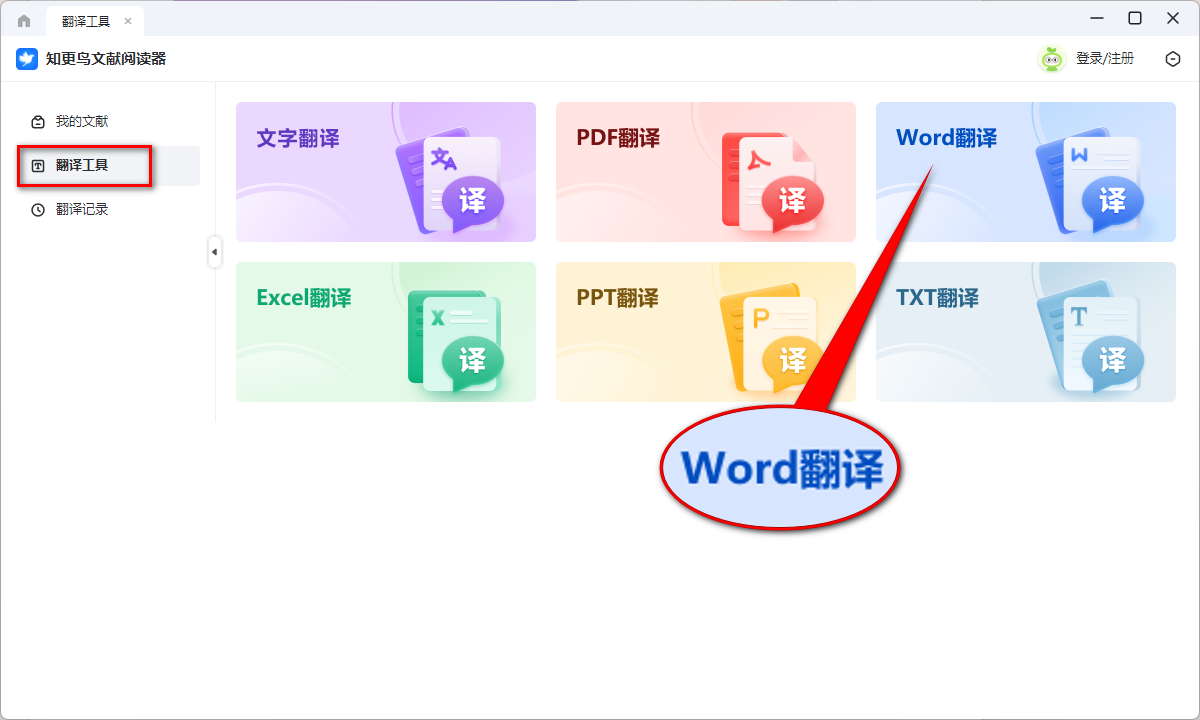Click the 翻译记录 clock icon
This screenshot has height=720, width=1200.
pyautogui.click(x=38, y=210)
